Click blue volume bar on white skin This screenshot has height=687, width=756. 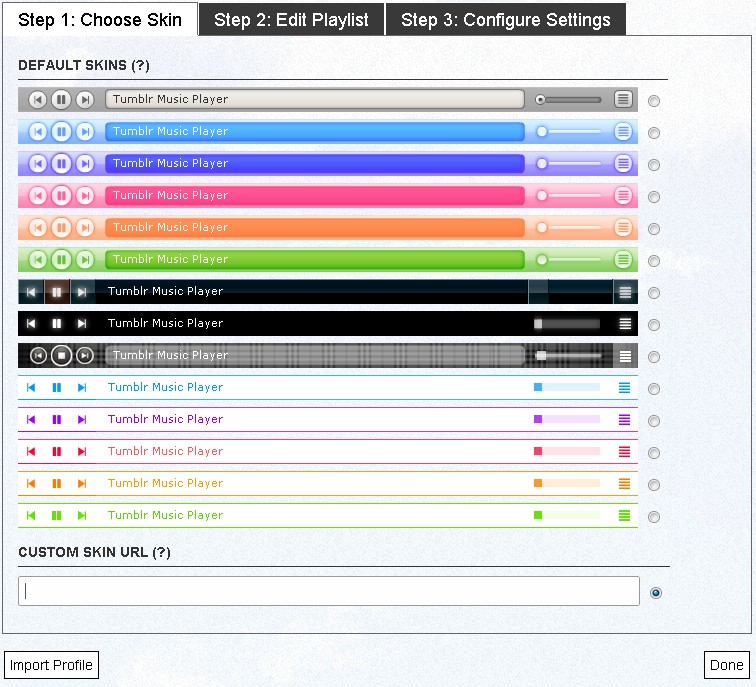(567, 387)
